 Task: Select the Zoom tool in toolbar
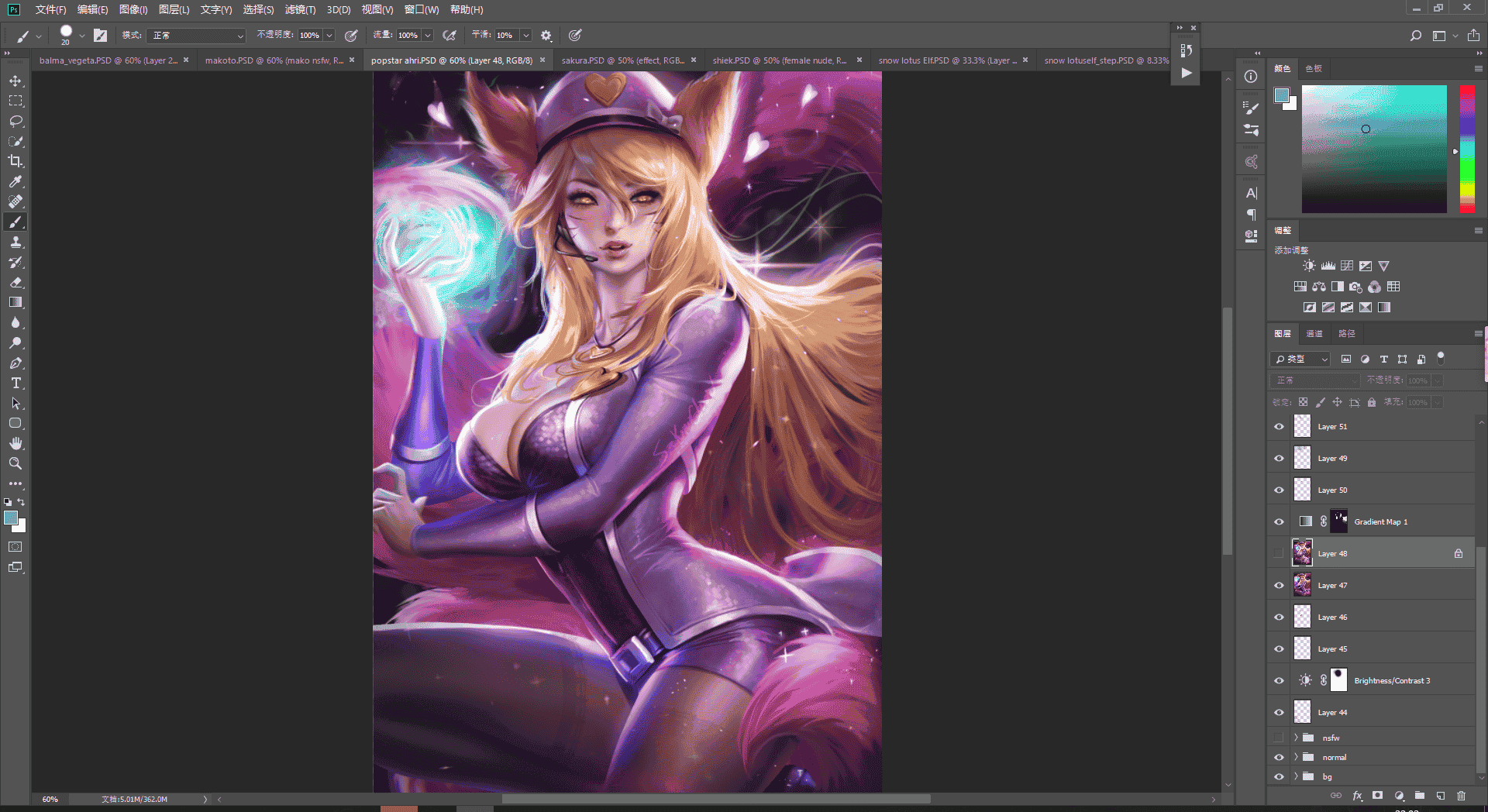click(15, 463)
